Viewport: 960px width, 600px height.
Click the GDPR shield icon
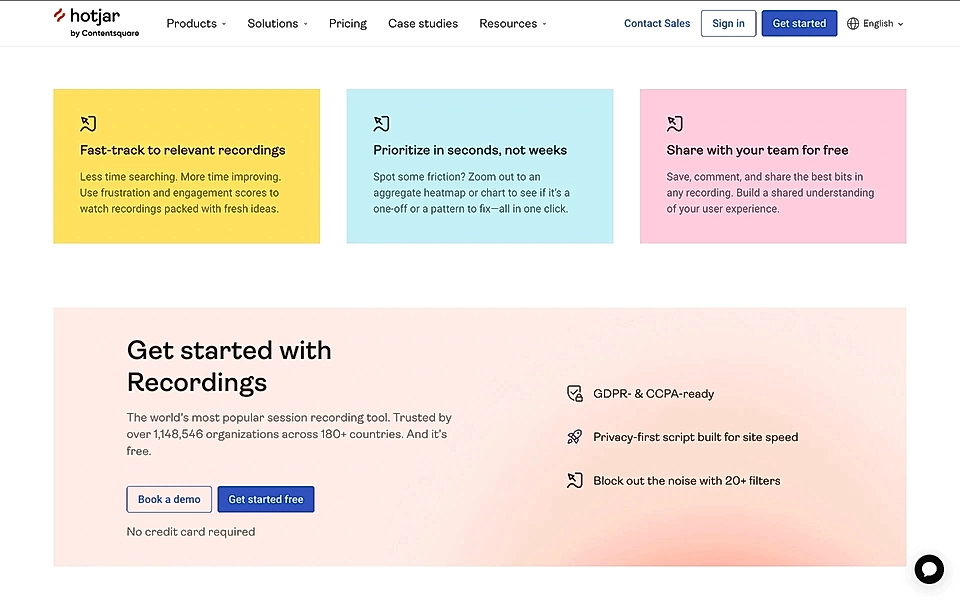(575, 393)
